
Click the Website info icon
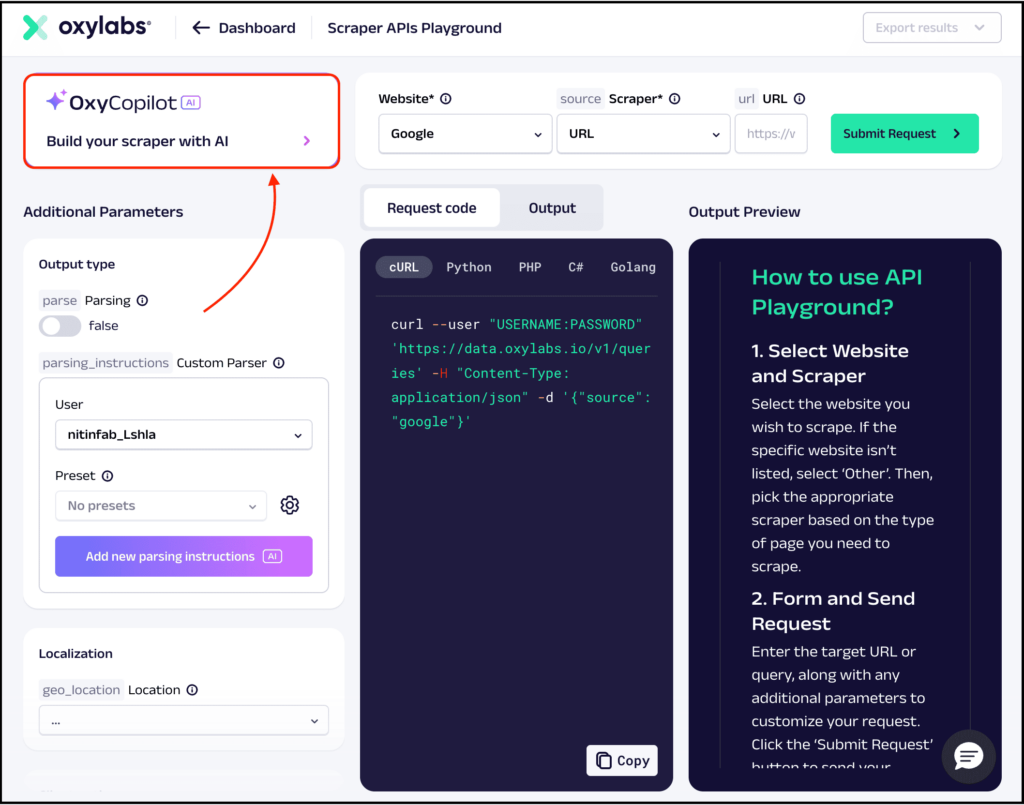pos(446,99)
